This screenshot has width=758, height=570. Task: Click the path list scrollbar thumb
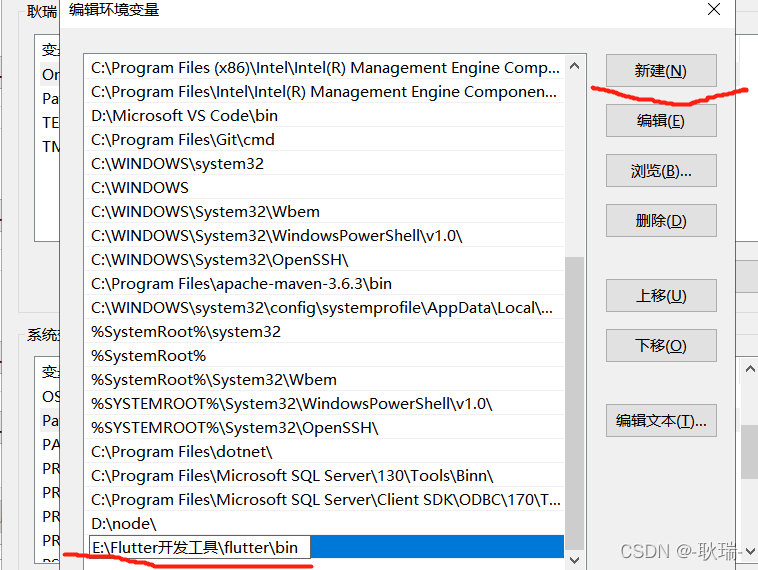point(574,404)
